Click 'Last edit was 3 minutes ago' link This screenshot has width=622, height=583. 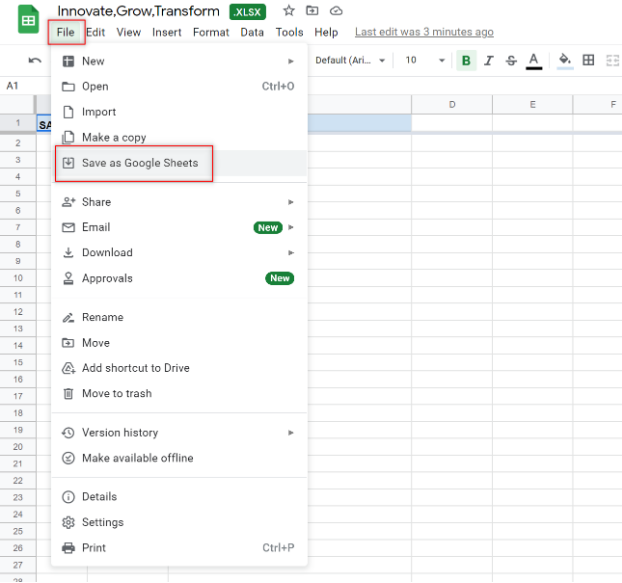[424, 32]
